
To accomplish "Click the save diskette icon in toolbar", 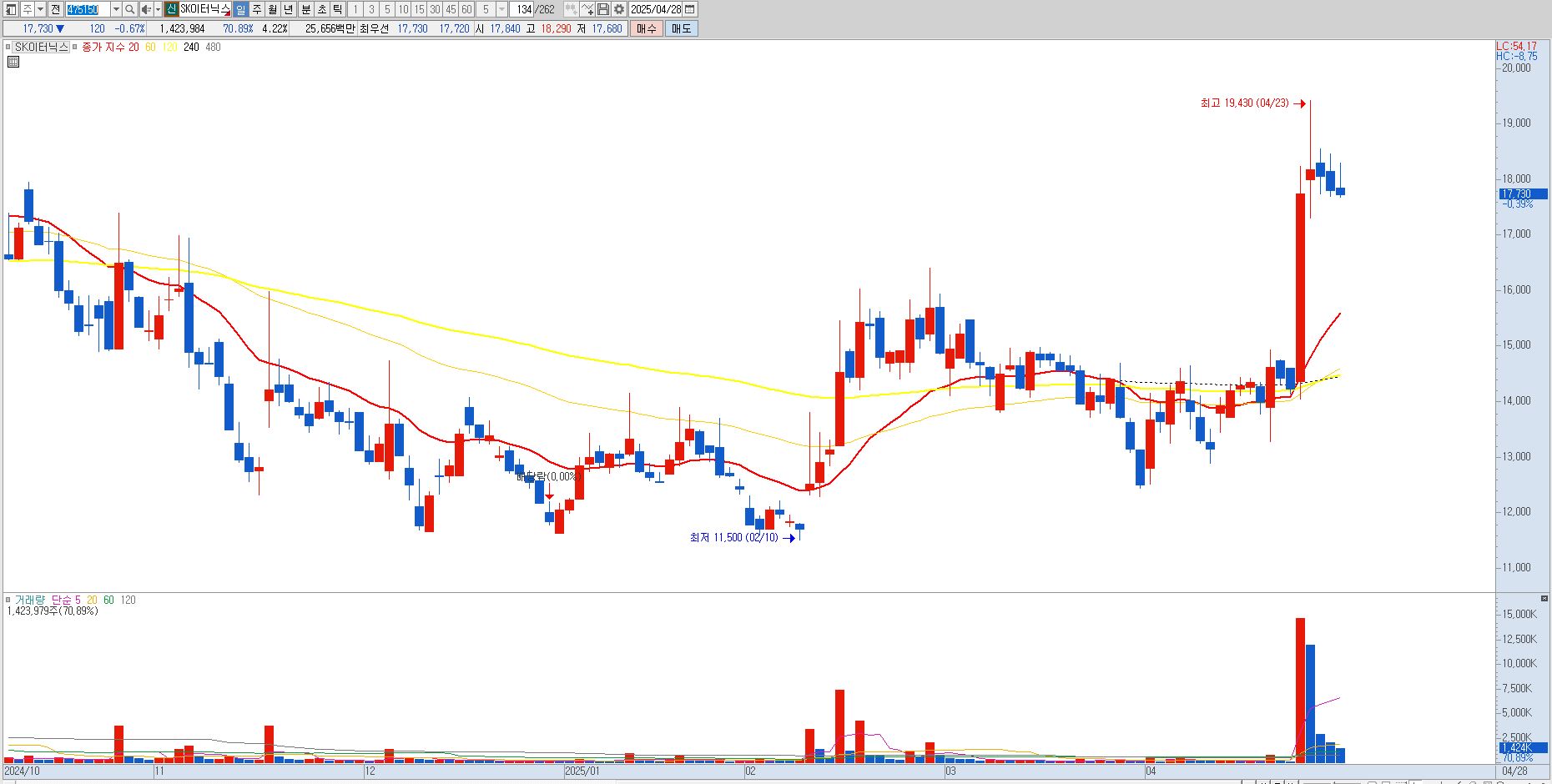I will (x=602, y=9).
